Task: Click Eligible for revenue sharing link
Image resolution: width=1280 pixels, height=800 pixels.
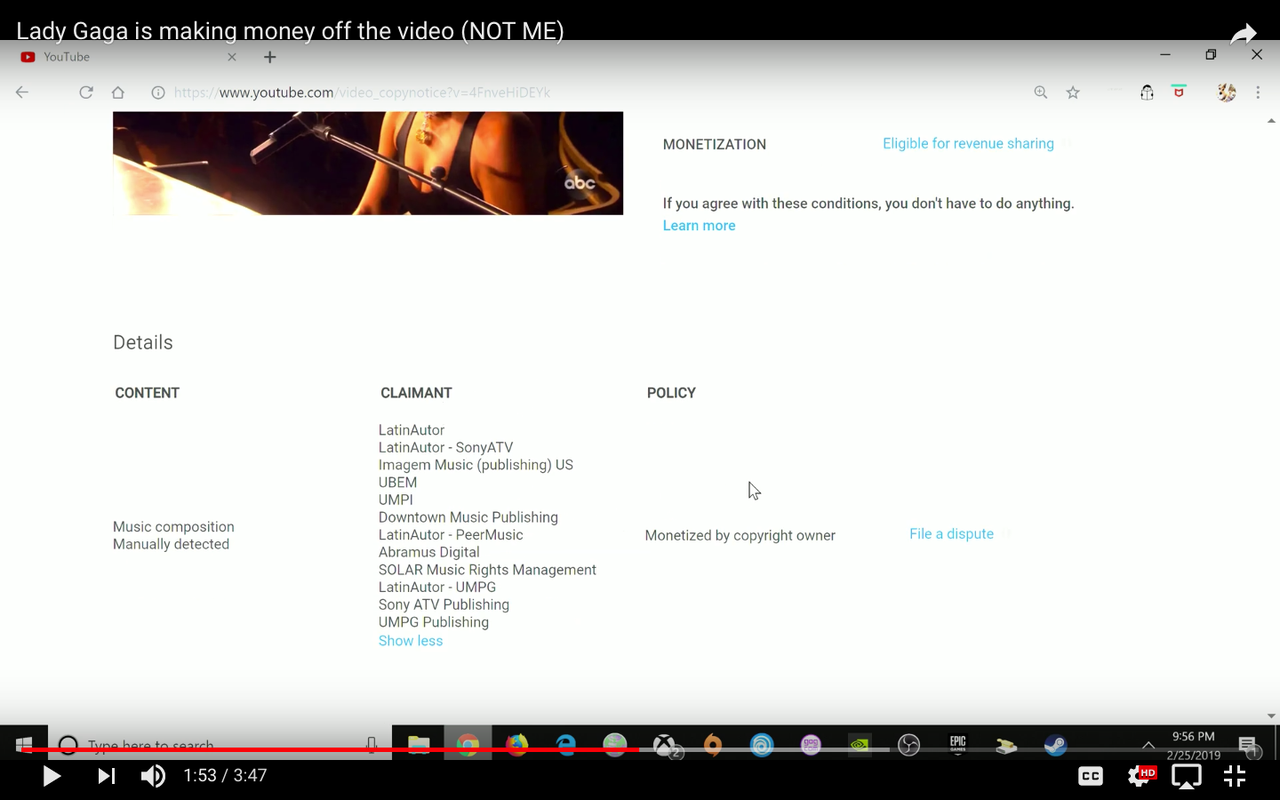Action: [x=968, y=144]
